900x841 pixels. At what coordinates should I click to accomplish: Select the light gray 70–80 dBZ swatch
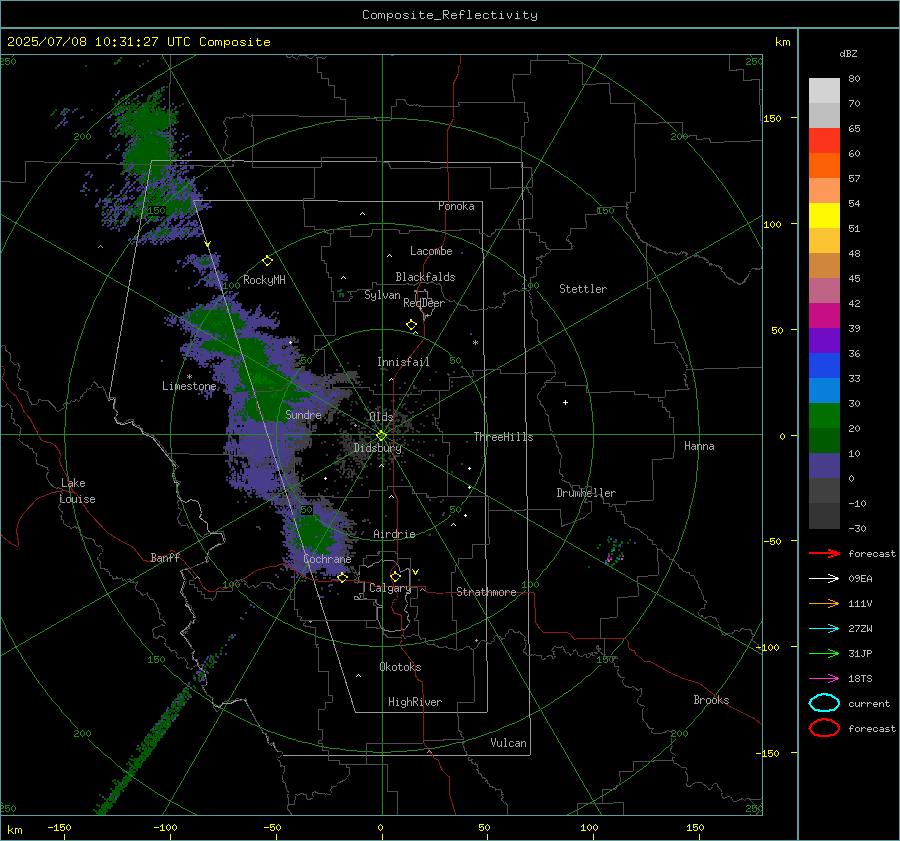(x=824, y=91)
